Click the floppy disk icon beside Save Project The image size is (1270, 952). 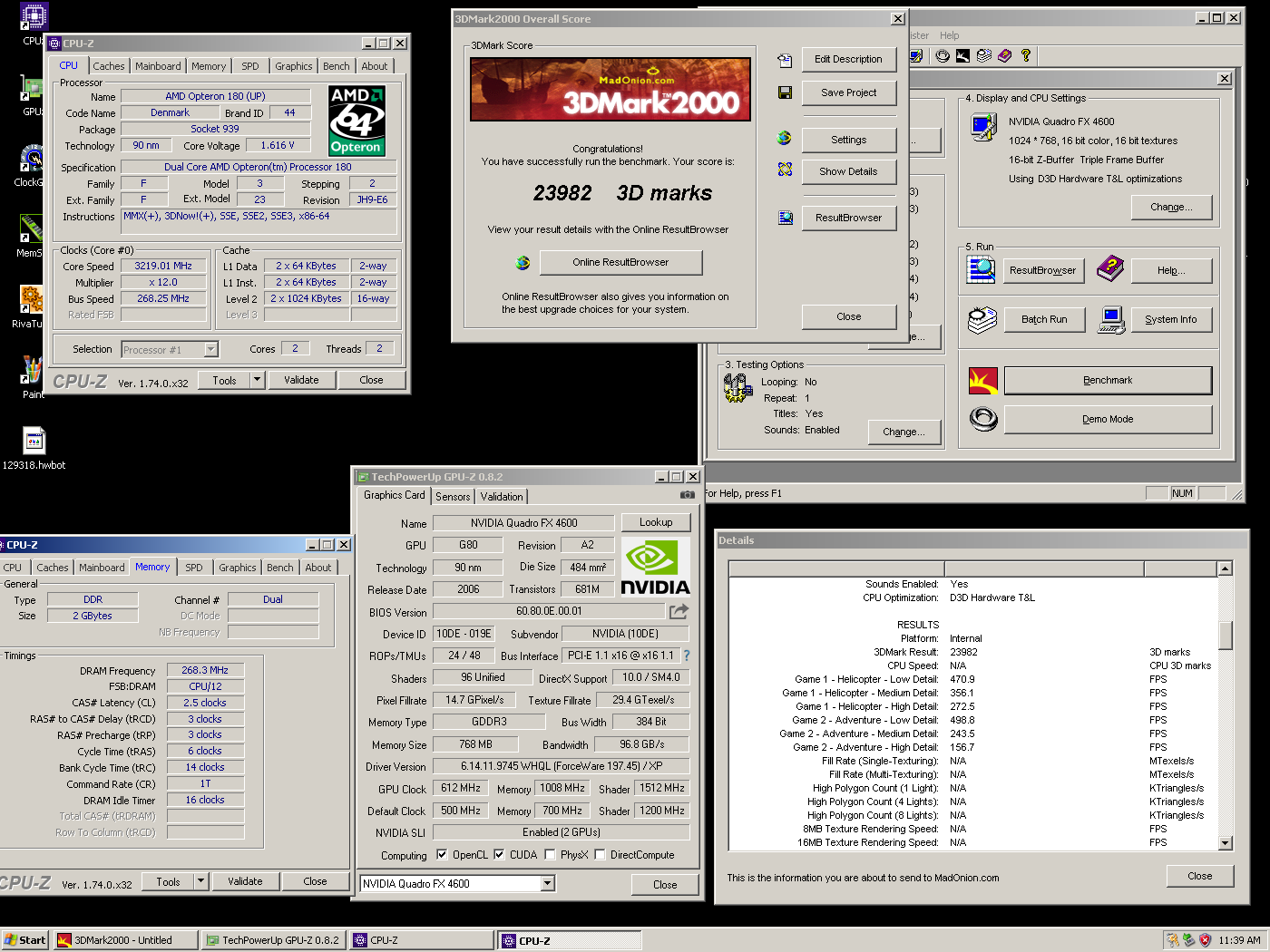[x=785, y=92]
